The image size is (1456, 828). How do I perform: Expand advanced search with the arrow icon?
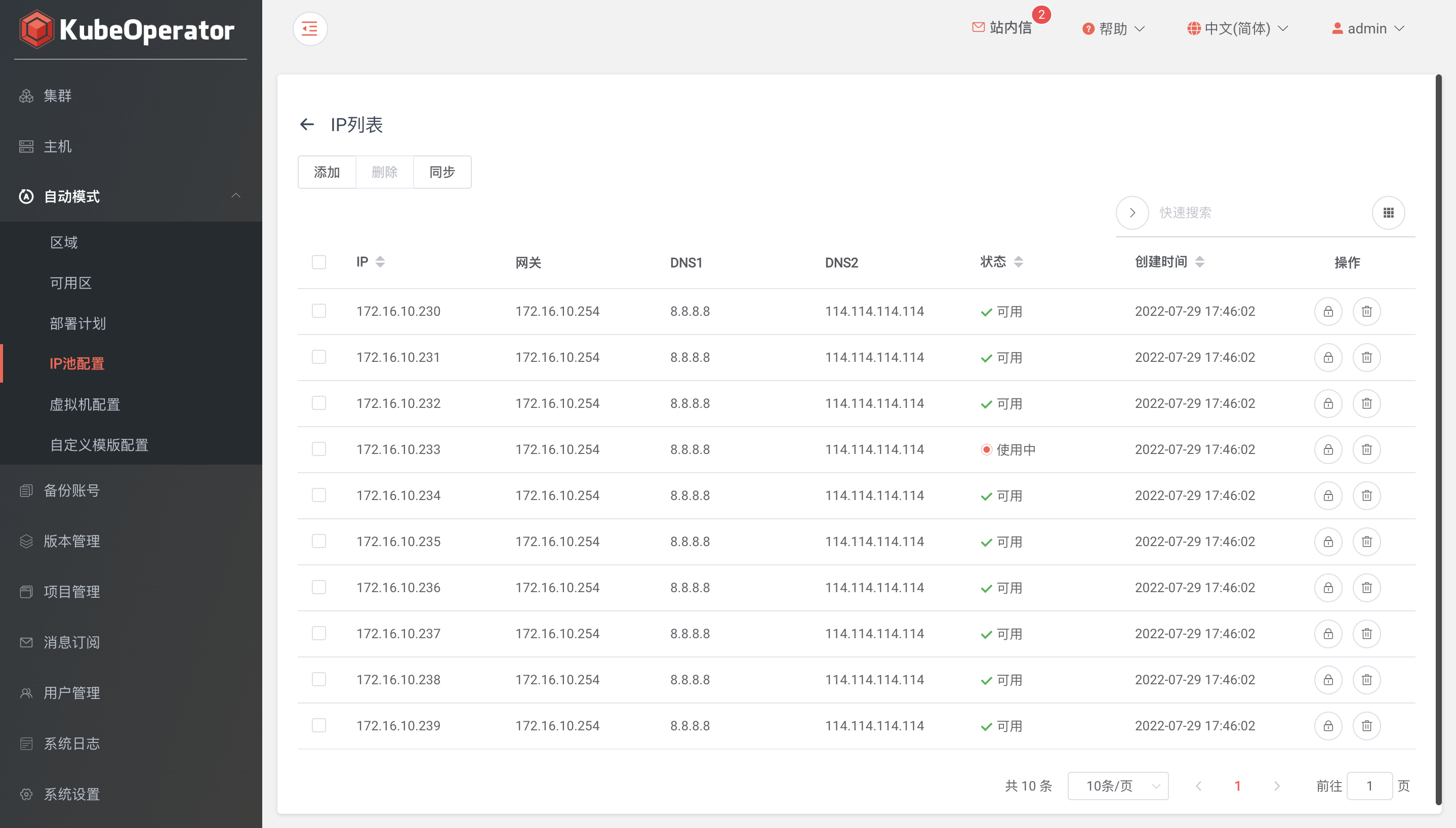coord(1133,213)
